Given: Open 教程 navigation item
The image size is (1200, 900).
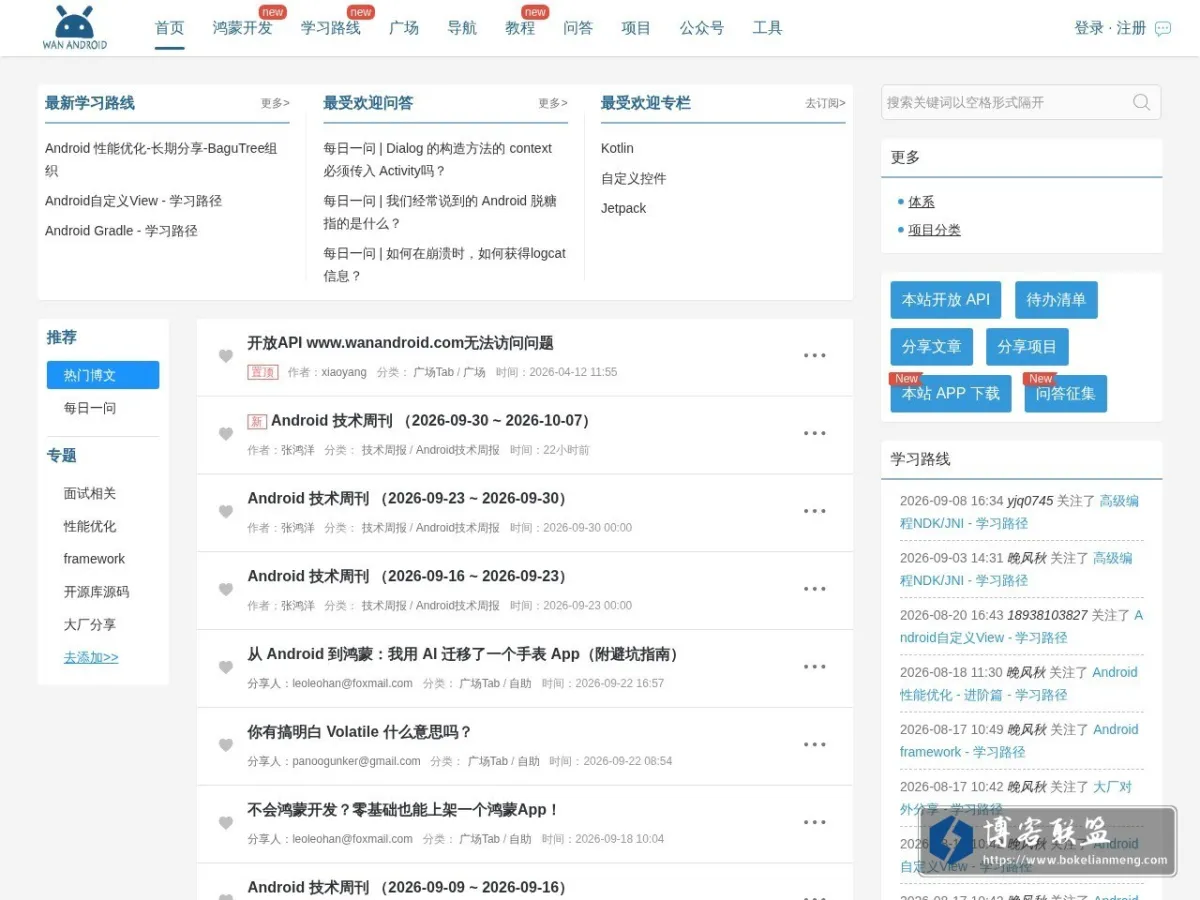Looking at the screenshot, I should click(x=520, y=28).
